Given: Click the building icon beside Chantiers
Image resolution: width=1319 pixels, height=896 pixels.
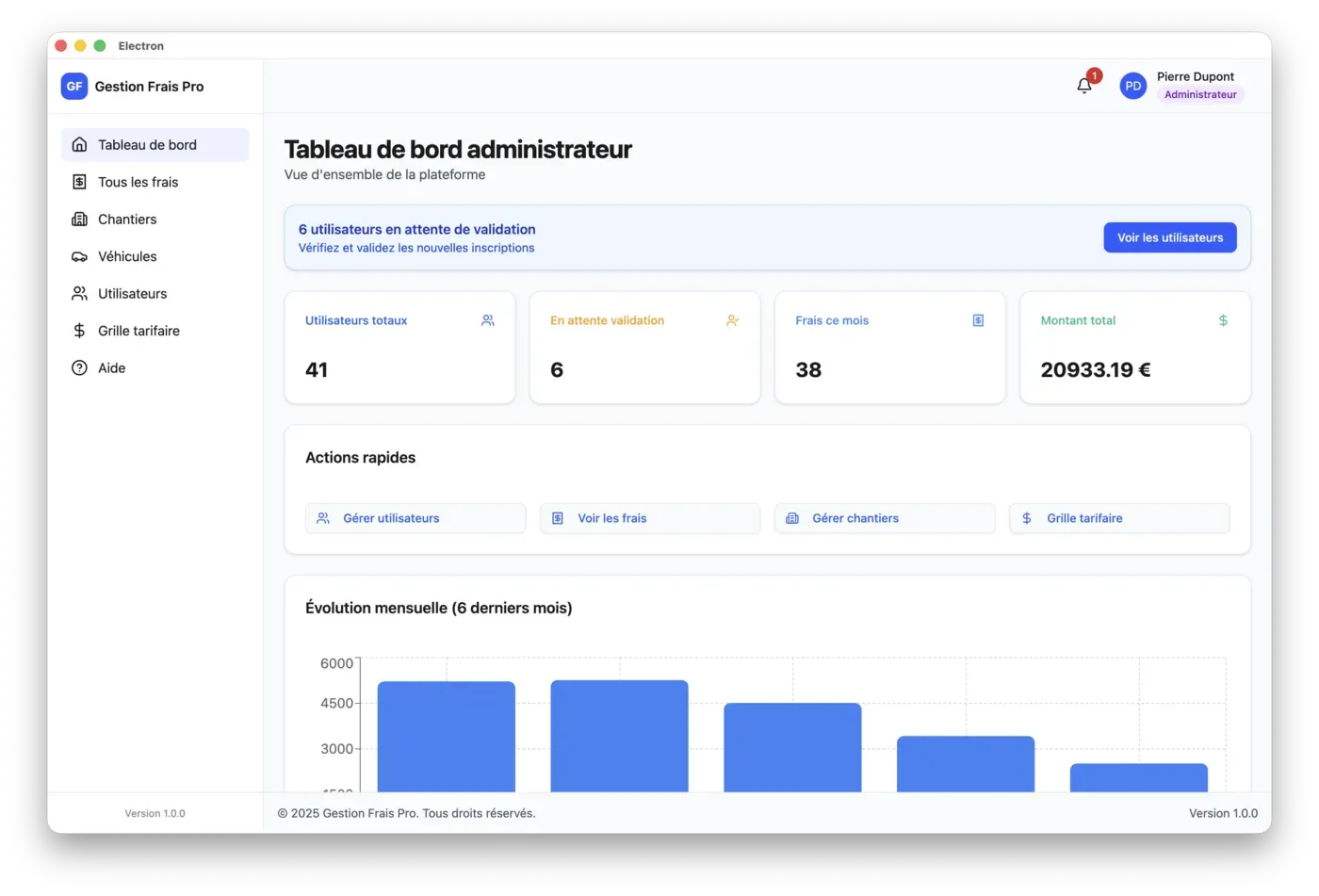Looking at the screenshot, I should click(79, 220).
